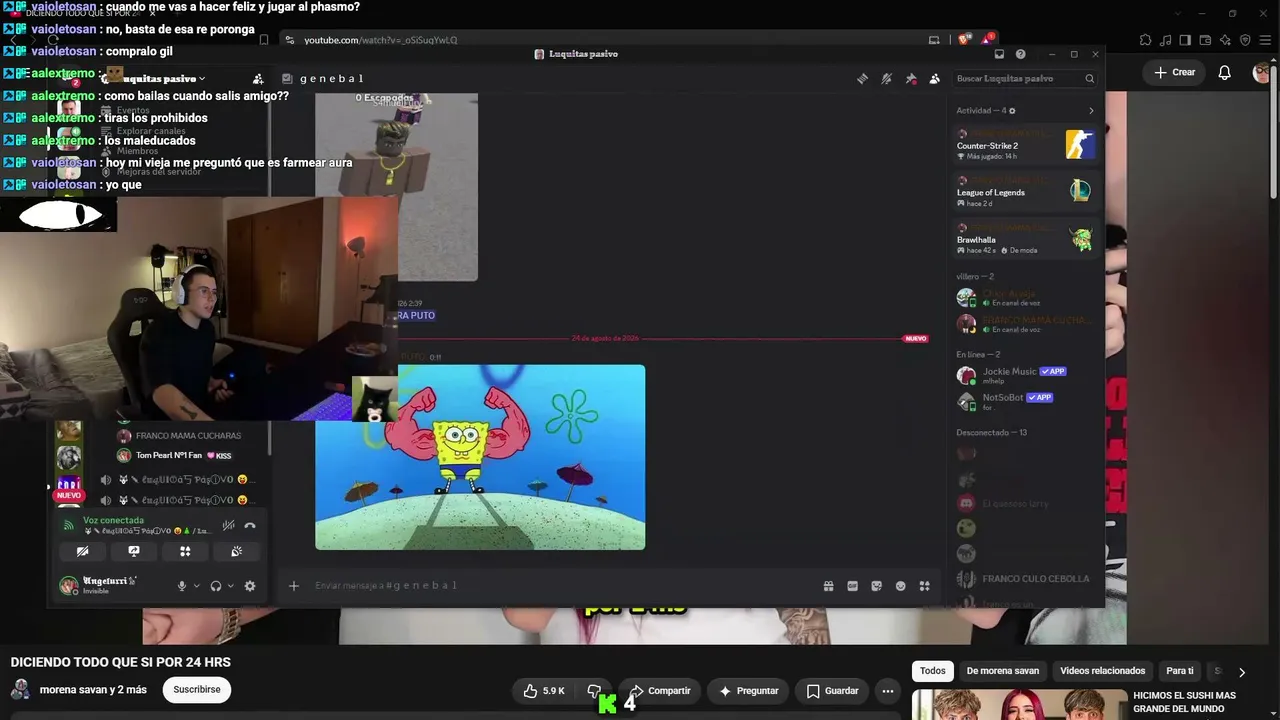Start screen share in Discord voice panel
The width and height of the screenshot is (1280, 720).
click(x=134, y=551)
